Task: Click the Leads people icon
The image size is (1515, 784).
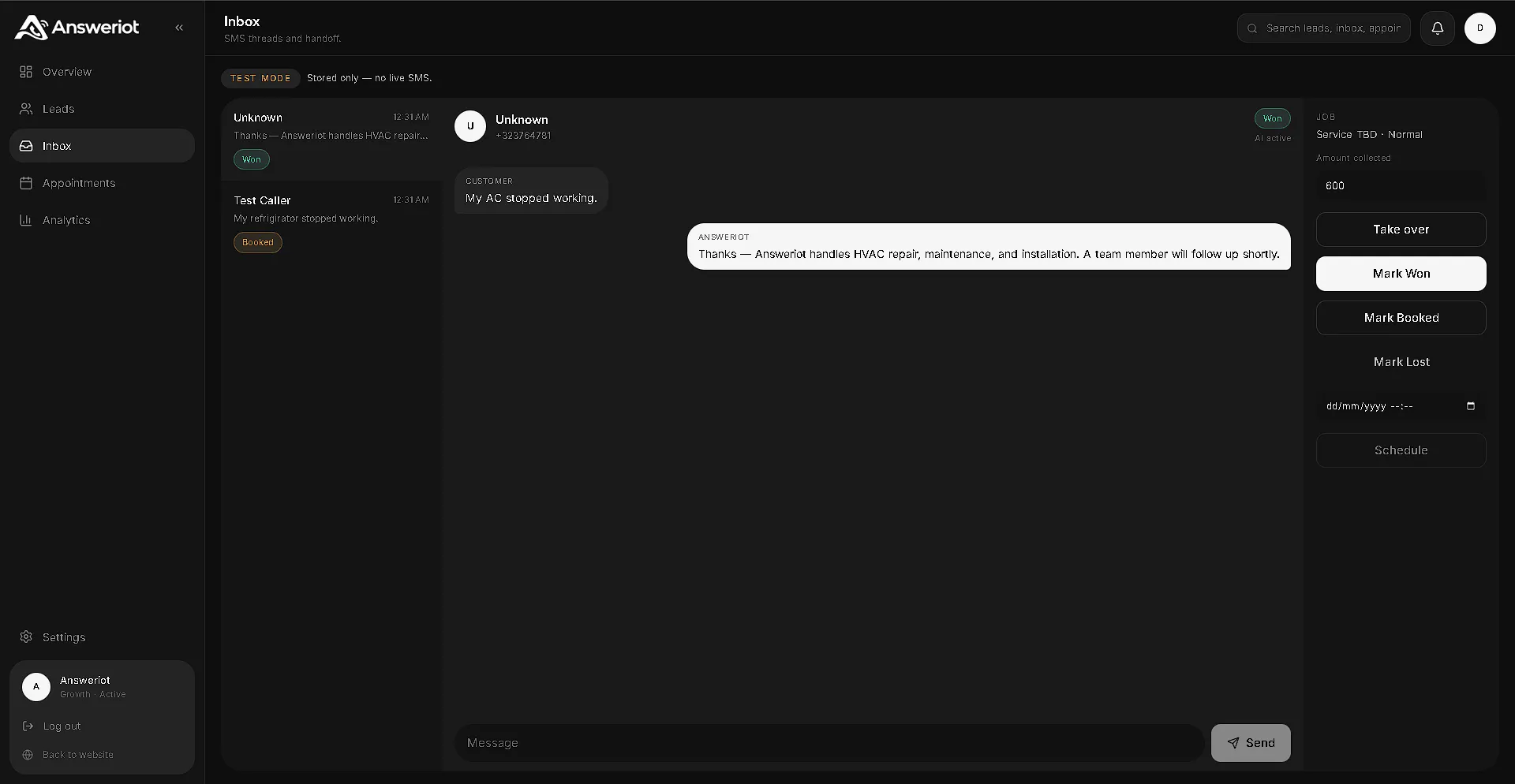Action: point(26,109)
